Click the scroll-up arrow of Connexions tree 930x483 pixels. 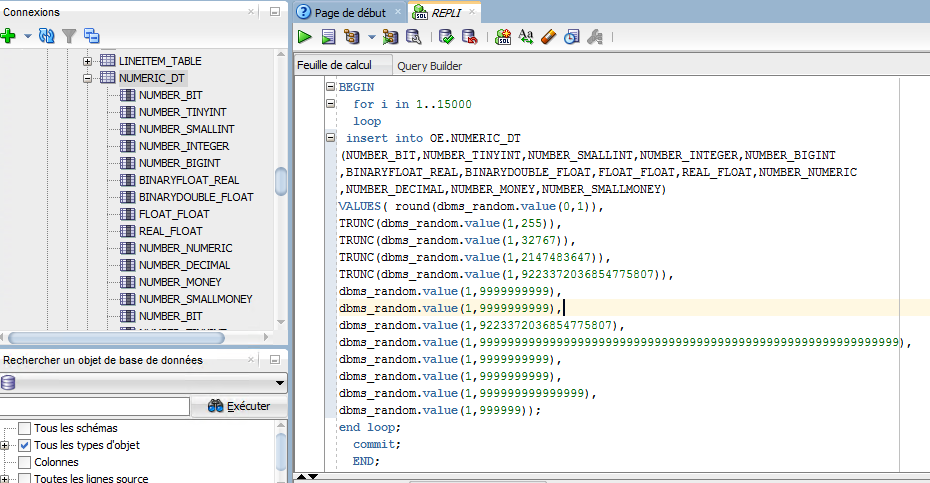pos(281,55)
